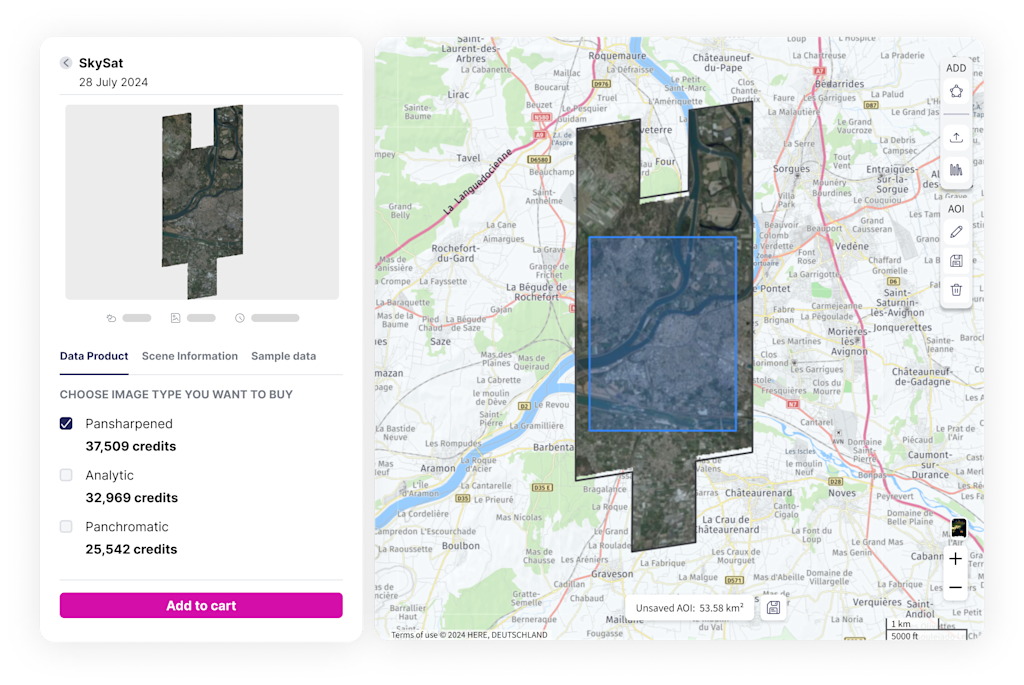
Task: Switch to the Sample data tab
Action: coord(283,356)
